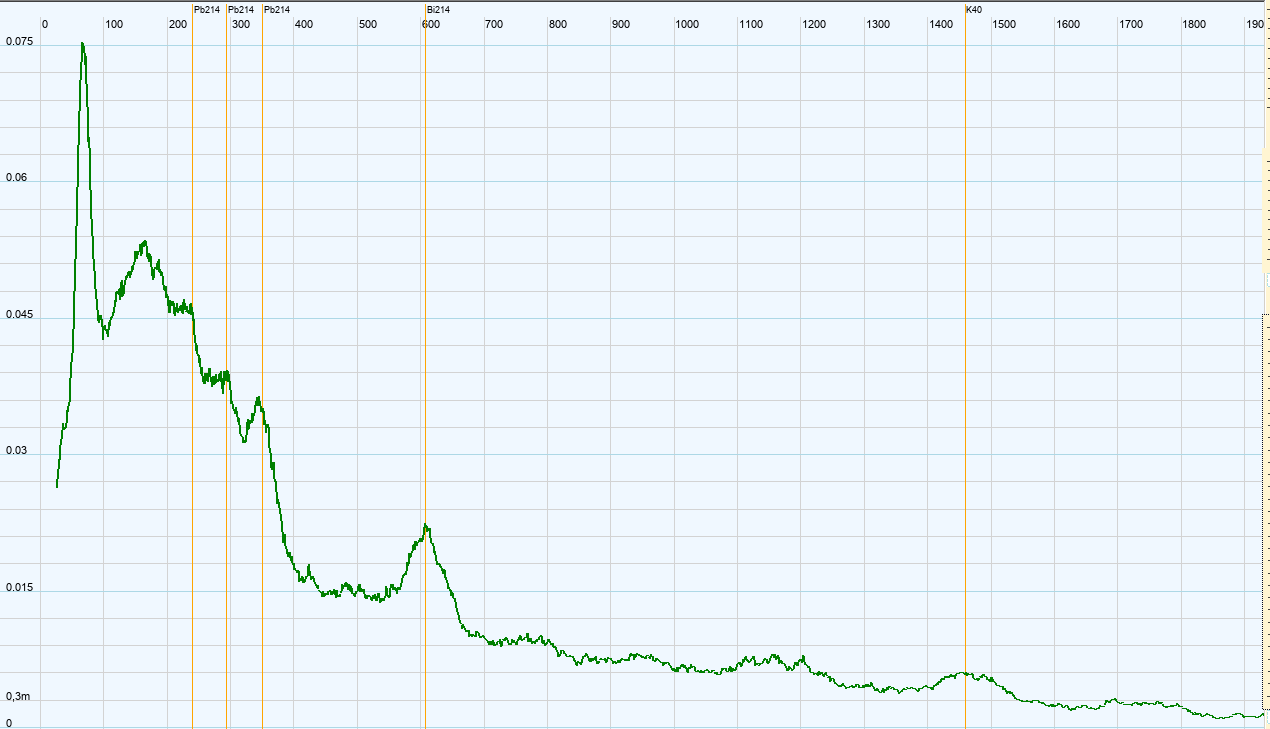Click the 900 tick label on the energy axis

point(621,24)
